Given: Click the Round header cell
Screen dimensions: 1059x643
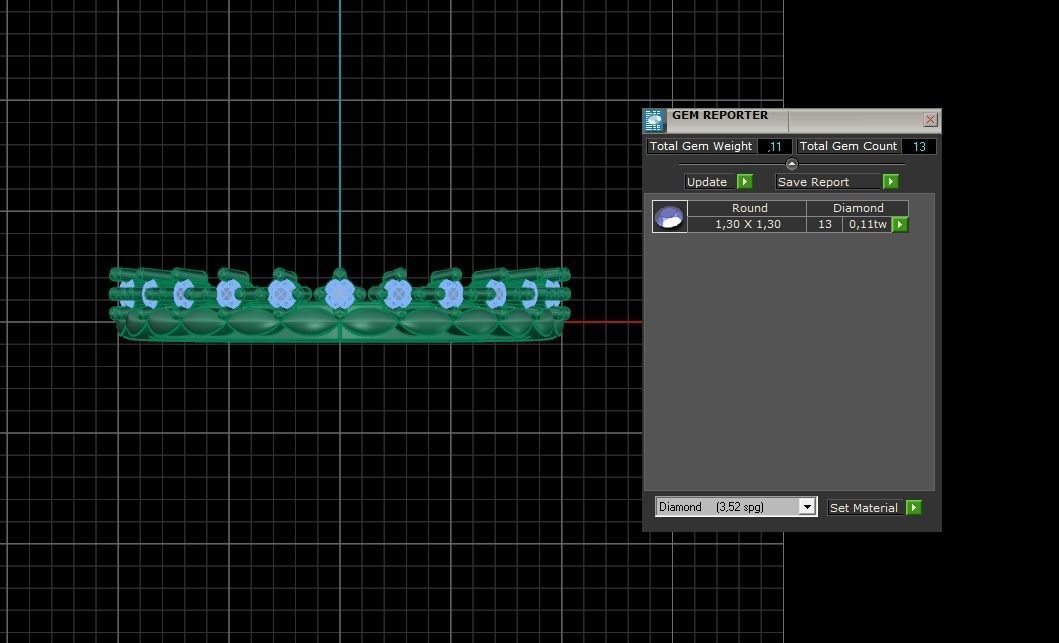Looking at the screenshot, I should coord(747,208).
